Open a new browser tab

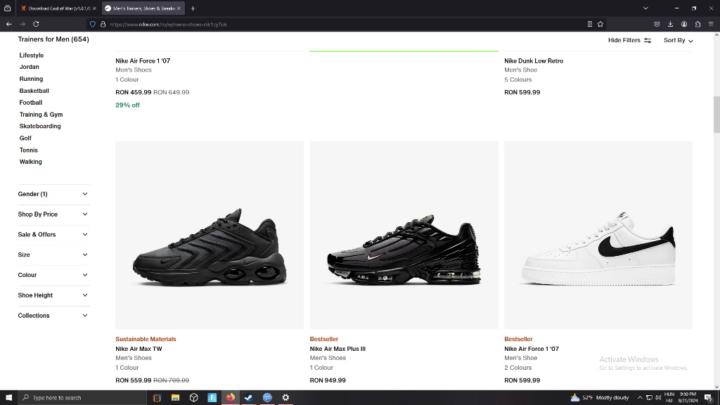coord(193,8)
